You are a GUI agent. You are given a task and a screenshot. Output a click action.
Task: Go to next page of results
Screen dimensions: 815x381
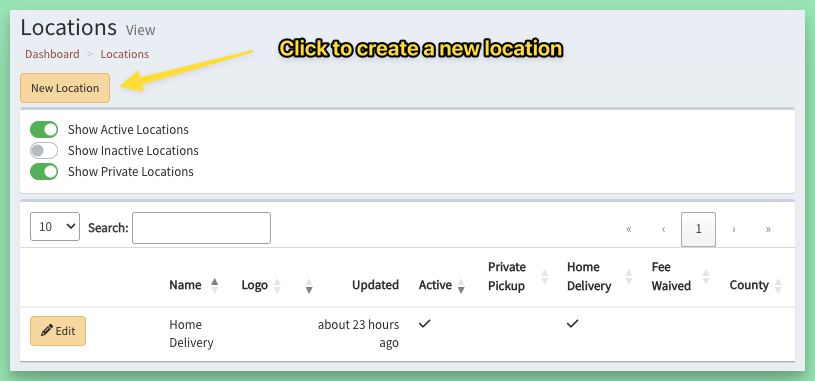pyautogui.click(x=733, y=229)
